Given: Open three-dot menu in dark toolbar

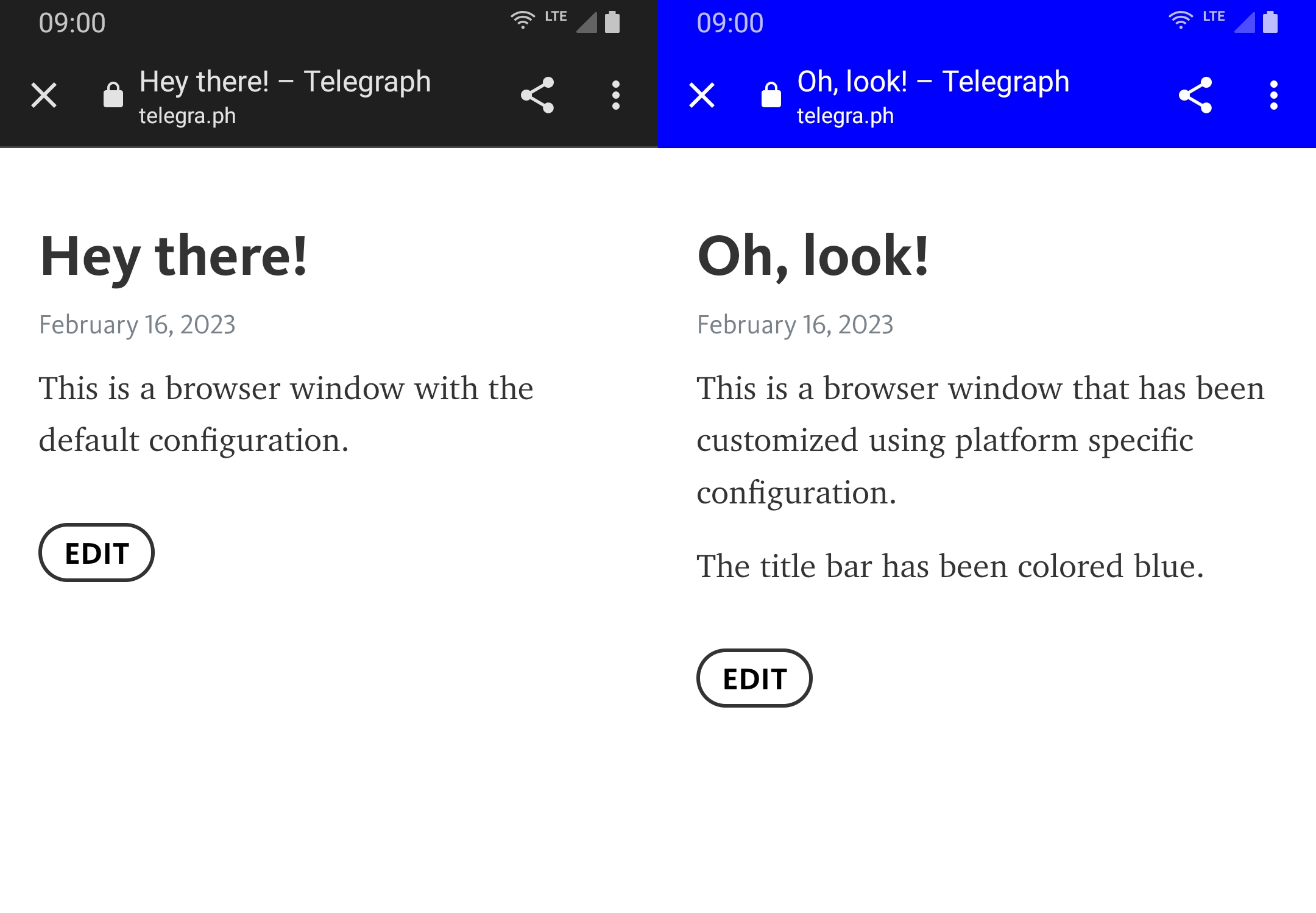Looking at the screenshot, I should click(616, 95).
